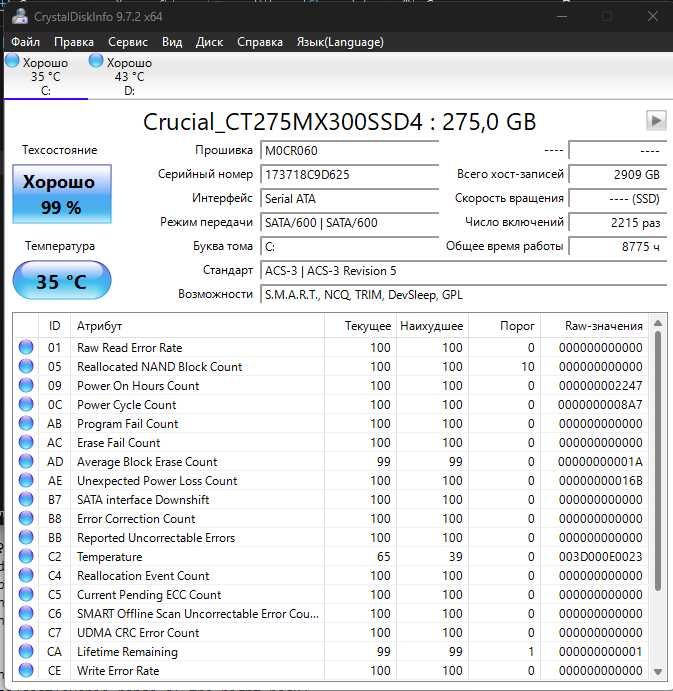Click the Атрибут column header
Screen dimensions: 673x691
point(197,326)
